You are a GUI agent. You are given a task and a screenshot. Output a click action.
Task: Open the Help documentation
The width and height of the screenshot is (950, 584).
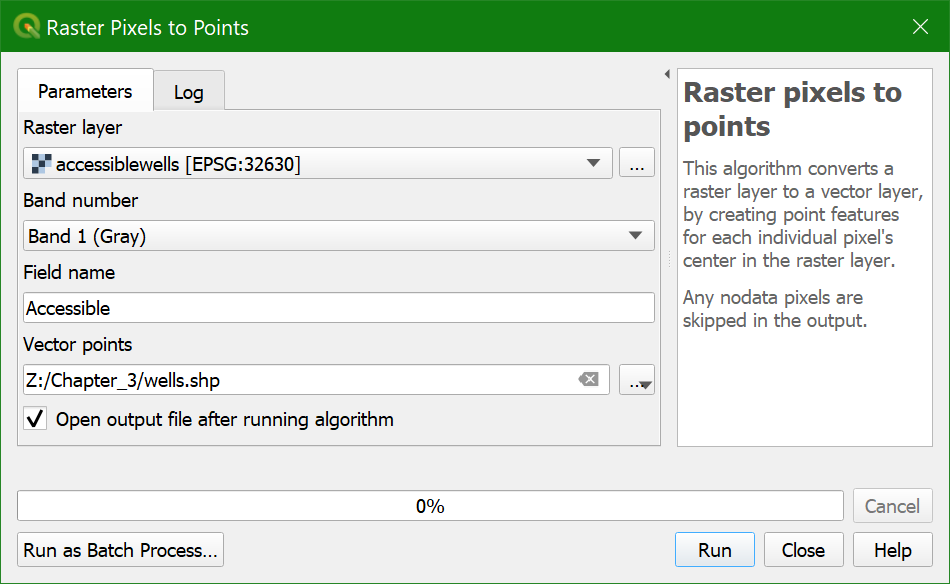coord(892,550)
